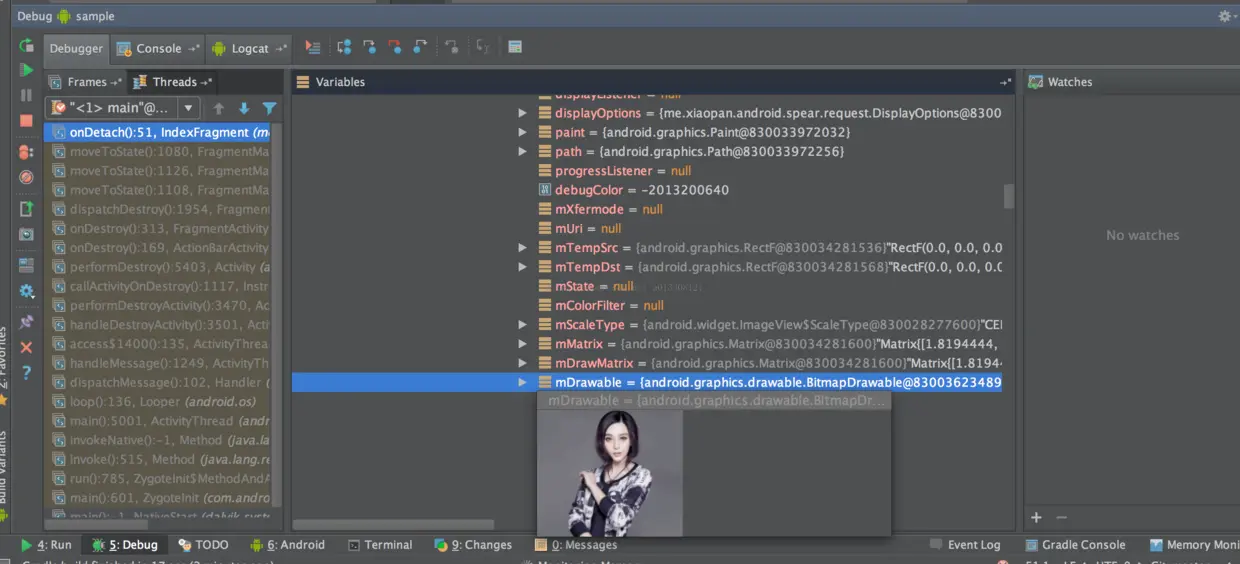
Task: Open the Changes tool window
Action: 473,545
